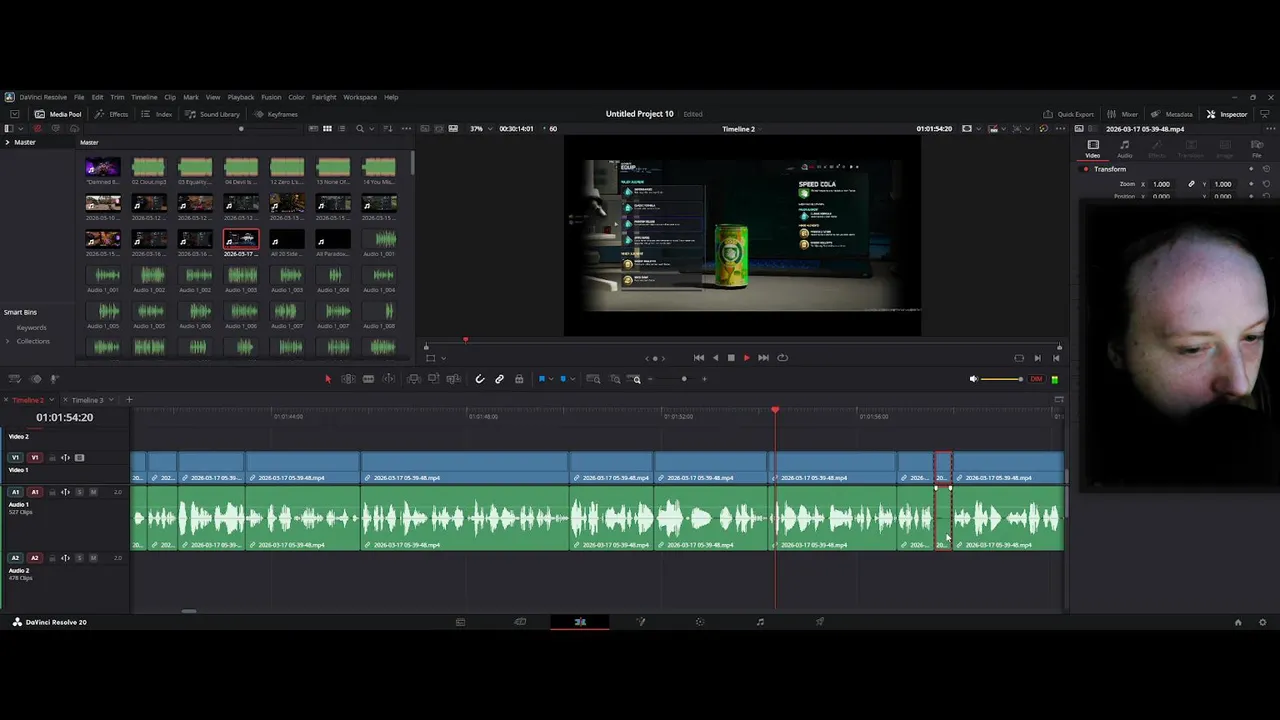
Task: Open Project Settings gear icon
Action: pos(1262,622)
